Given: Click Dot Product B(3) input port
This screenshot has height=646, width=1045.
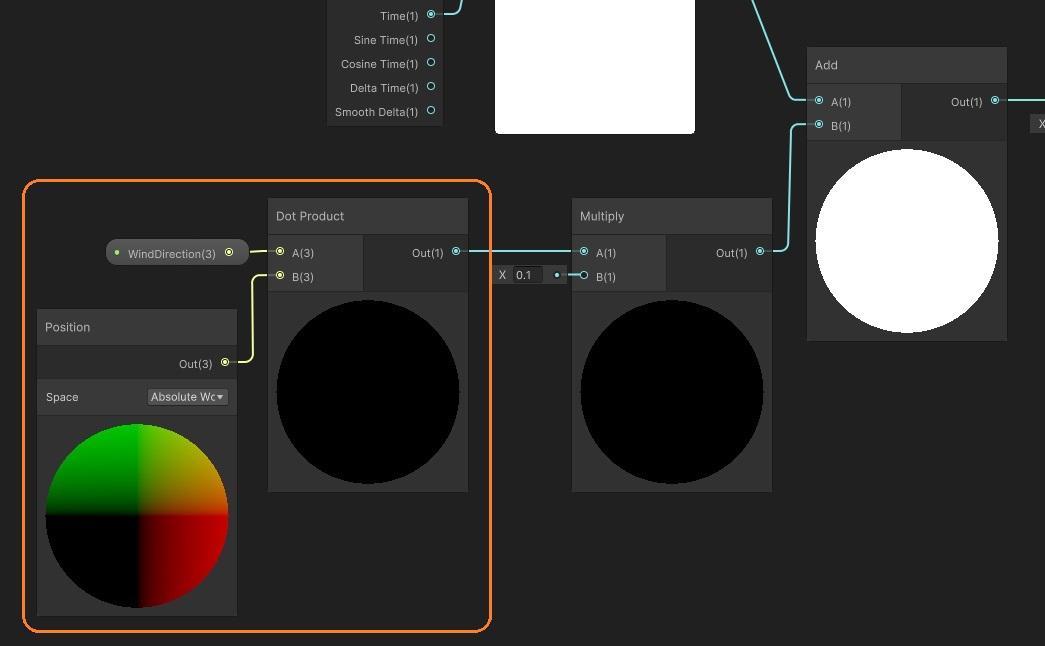Looking at the screenshot, I should pyautogui.click(x=280, y=275).
